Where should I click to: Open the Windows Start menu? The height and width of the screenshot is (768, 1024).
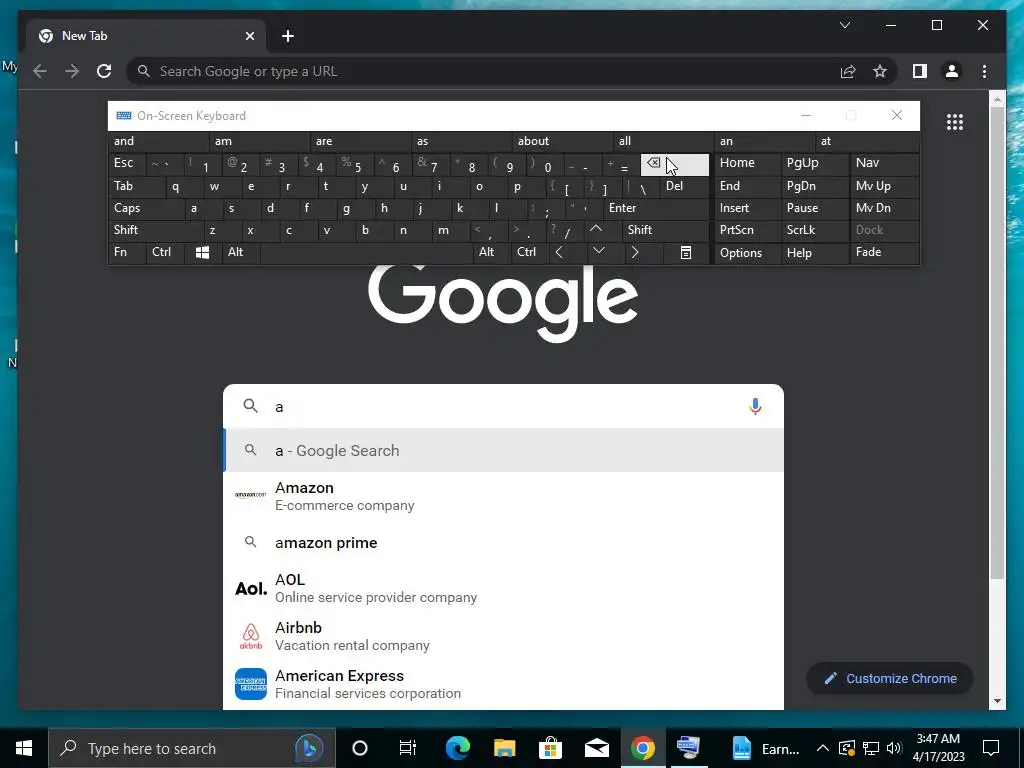point(24,748)
